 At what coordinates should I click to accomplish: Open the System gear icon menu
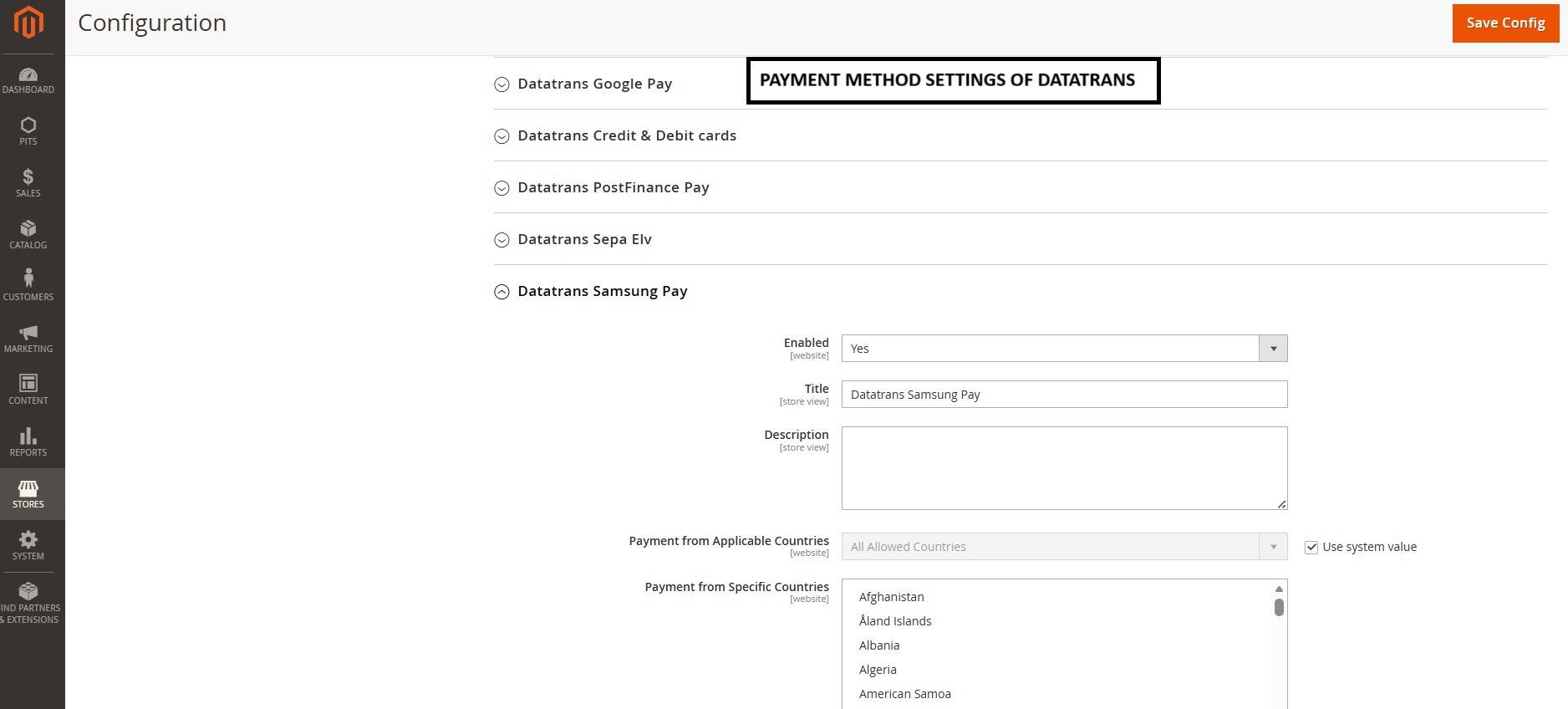coord(28,546)
